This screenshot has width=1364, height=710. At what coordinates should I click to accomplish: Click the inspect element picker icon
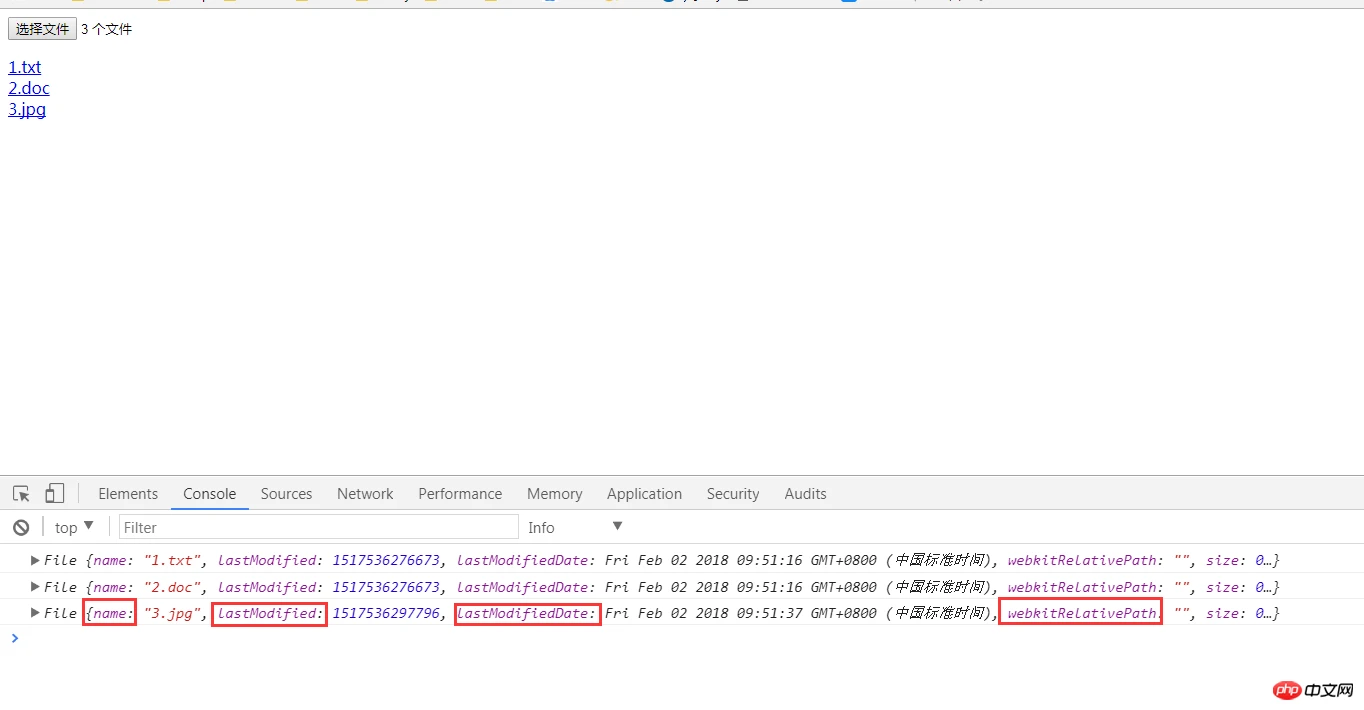(21, 493)
